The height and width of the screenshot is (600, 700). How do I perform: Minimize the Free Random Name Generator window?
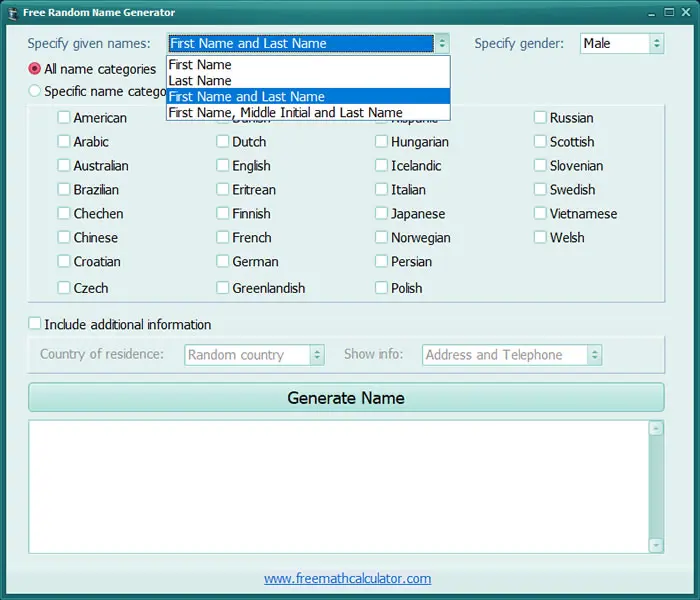pyautogui.click(x=652, y=13)
